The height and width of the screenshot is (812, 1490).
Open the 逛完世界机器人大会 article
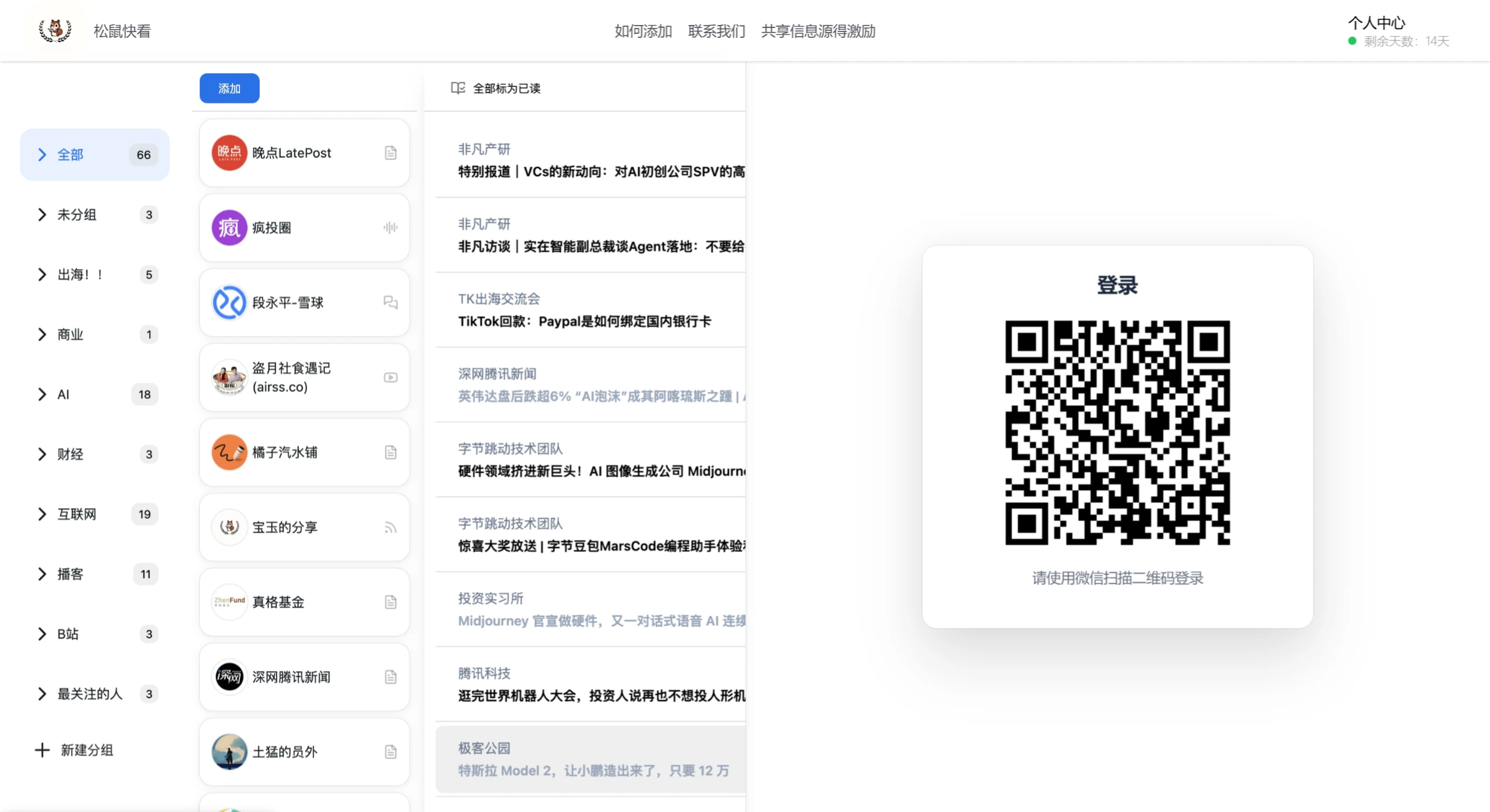click(x=601, y=696)
